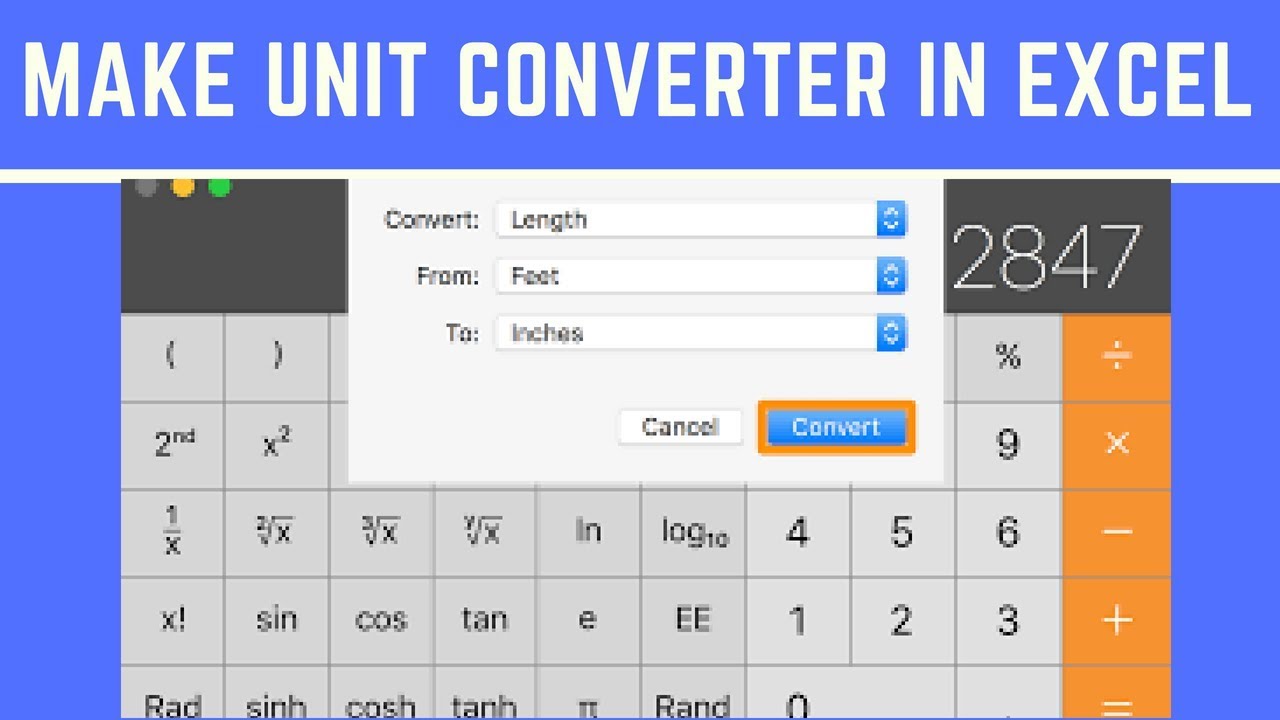Click the sinh key

click(x=277, y=693)
